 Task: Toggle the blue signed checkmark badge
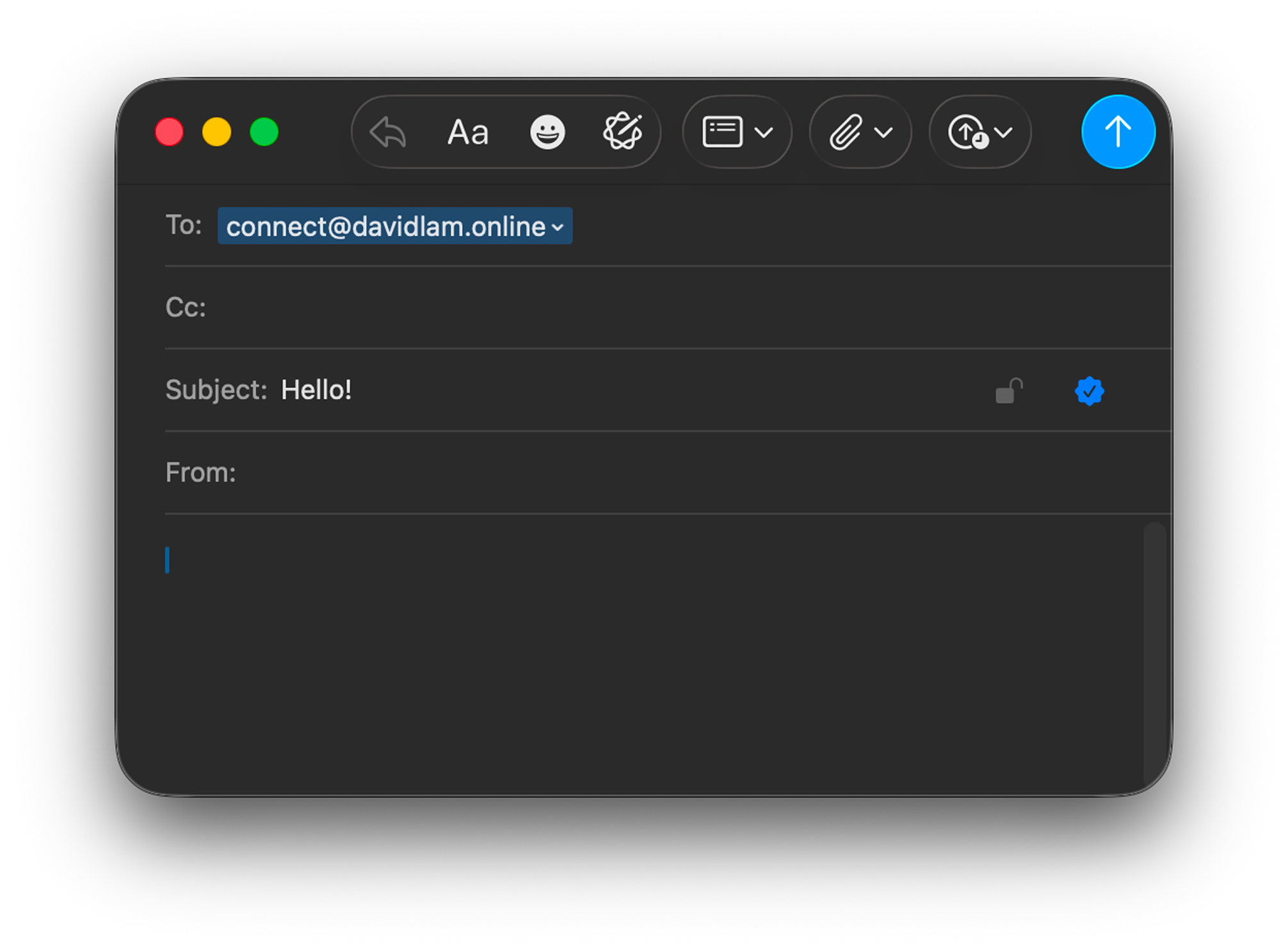pyautogui.click(x=1089, y=391)
